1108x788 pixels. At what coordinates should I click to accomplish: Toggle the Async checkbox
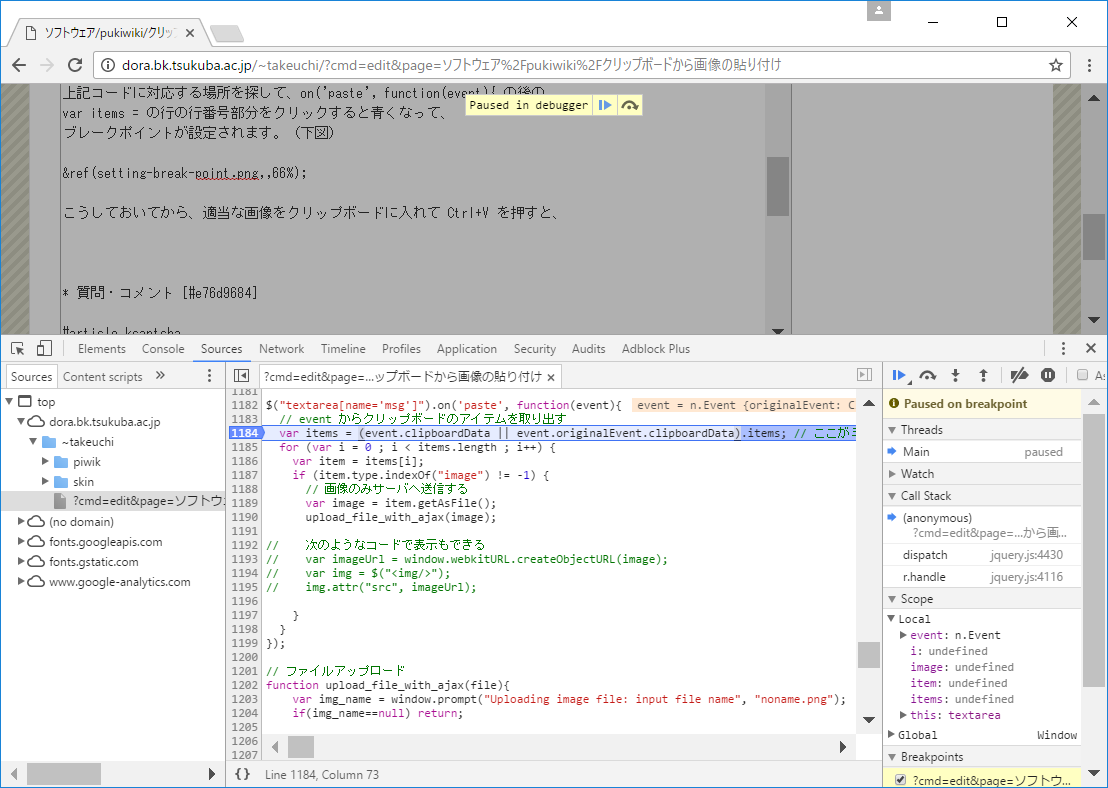point(1082,375)
